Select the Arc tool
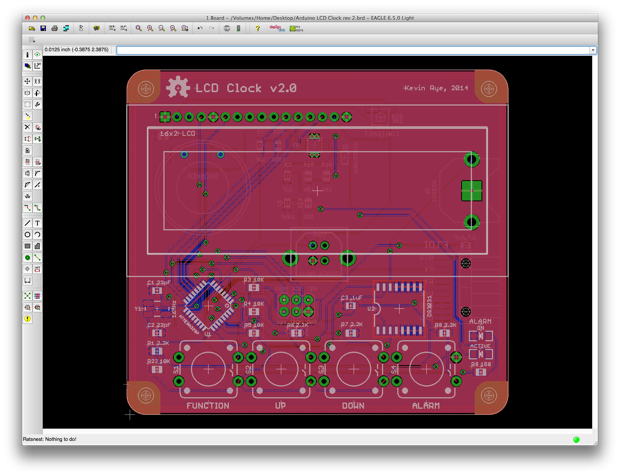620x476 pixels. pyautogui.click(x=37, y=234)
